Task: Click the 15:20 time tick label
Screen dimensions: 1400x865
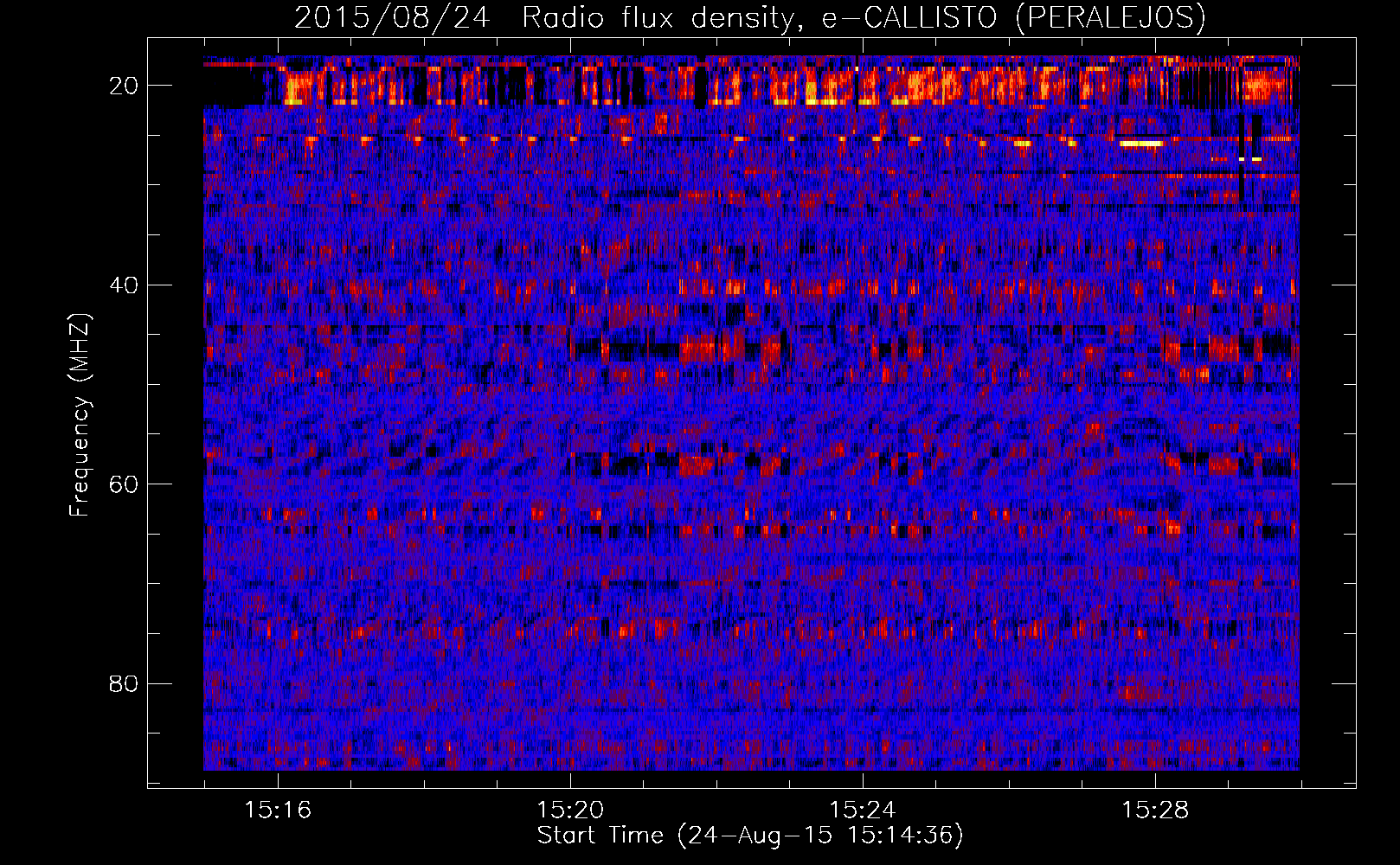Action: [570, 811]
